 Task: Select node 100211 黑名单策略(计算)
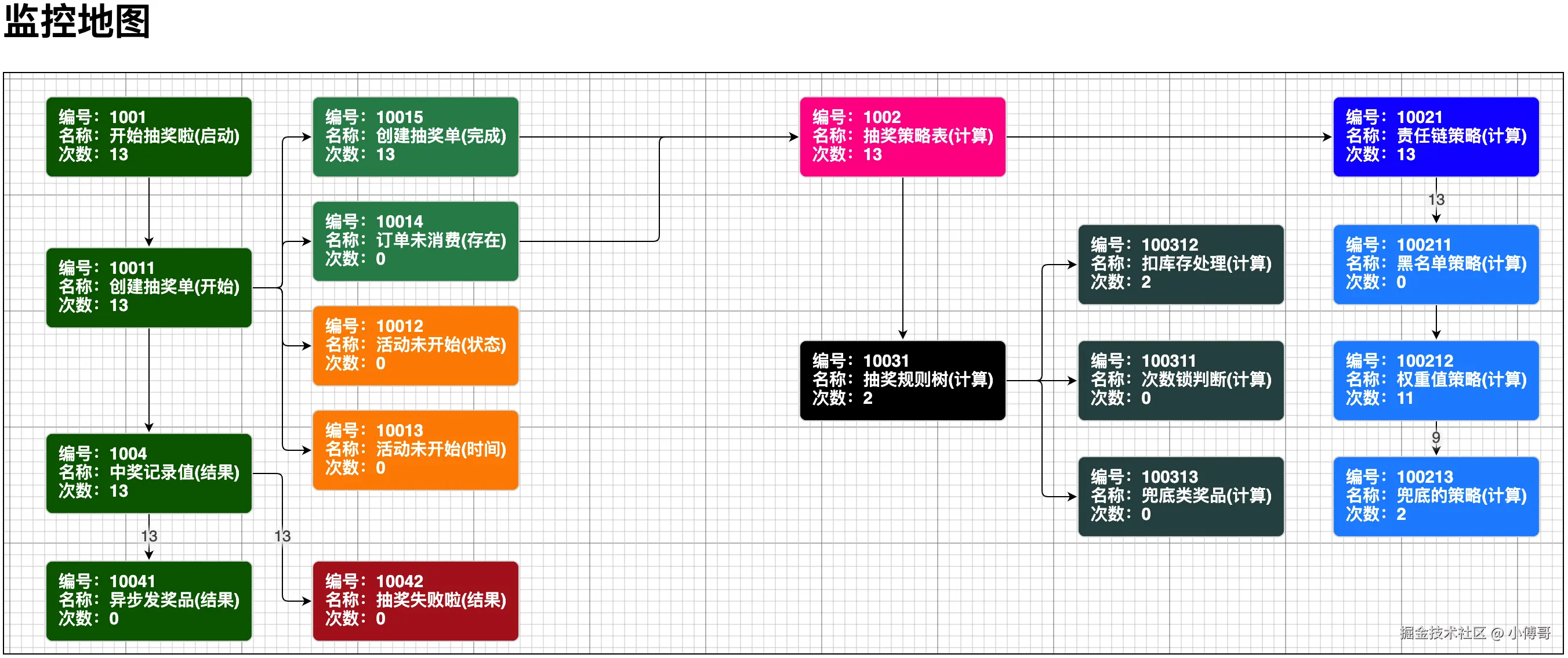(1435, 264)
